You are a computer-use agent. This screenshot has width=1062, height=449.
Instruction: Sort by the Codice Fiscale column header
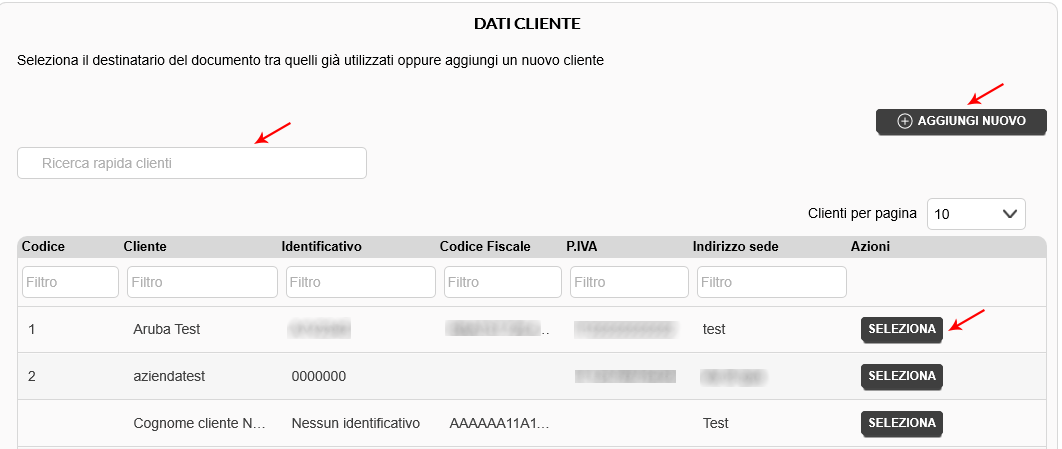click(x=485, y=247)
